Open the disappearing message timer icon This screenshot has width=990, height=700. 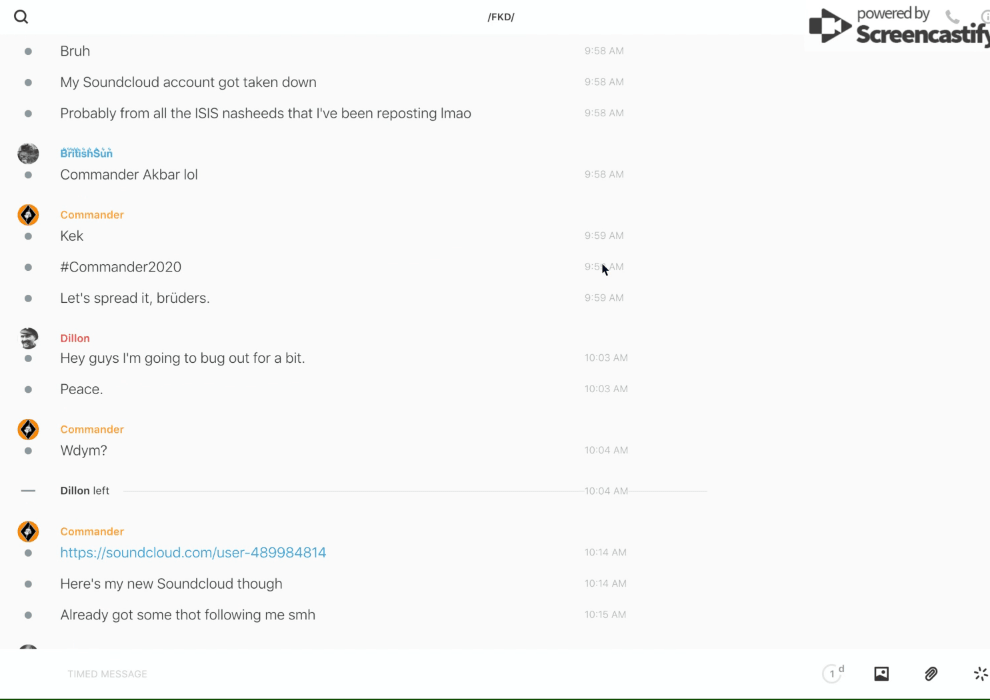[832, 674]
